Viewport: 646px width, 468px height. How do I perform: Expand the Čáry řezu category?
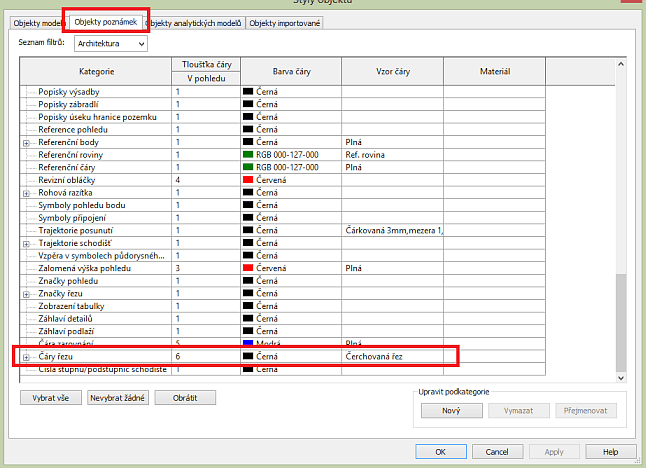pyautogui.click(x=26, y=357)
